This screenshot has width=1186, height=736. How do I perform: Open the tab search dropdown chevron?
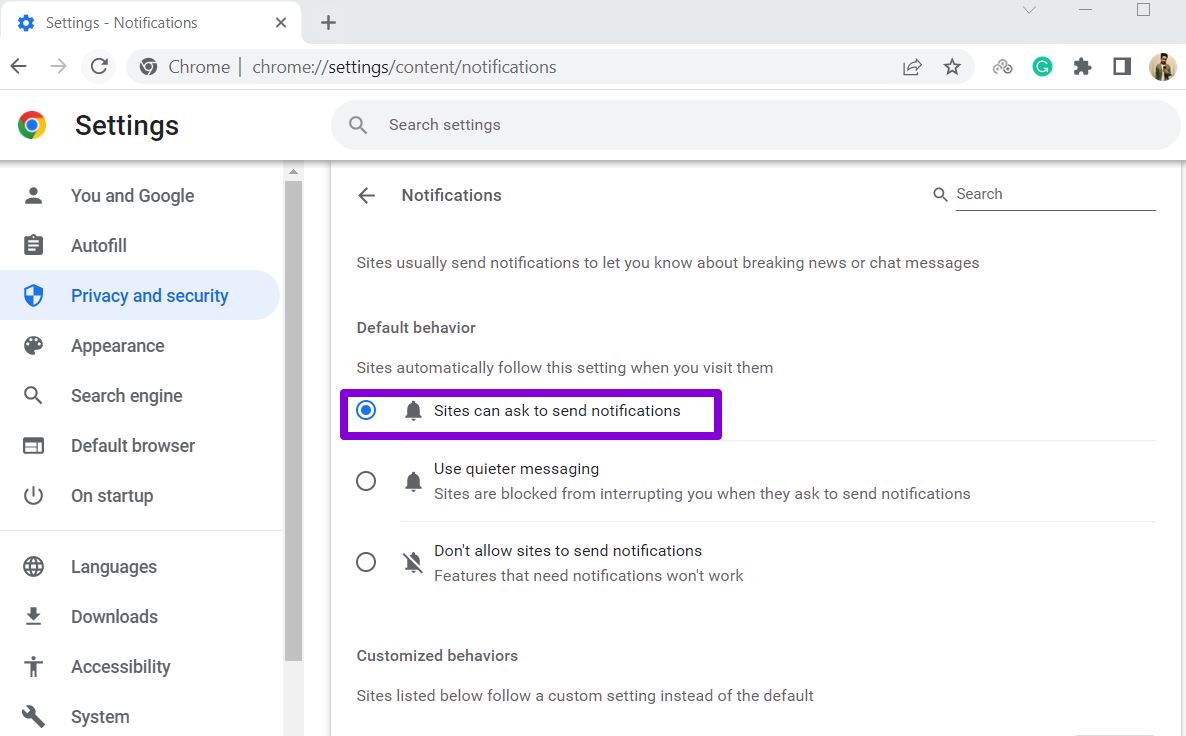pyautogui.click(x=1029, y=10)
